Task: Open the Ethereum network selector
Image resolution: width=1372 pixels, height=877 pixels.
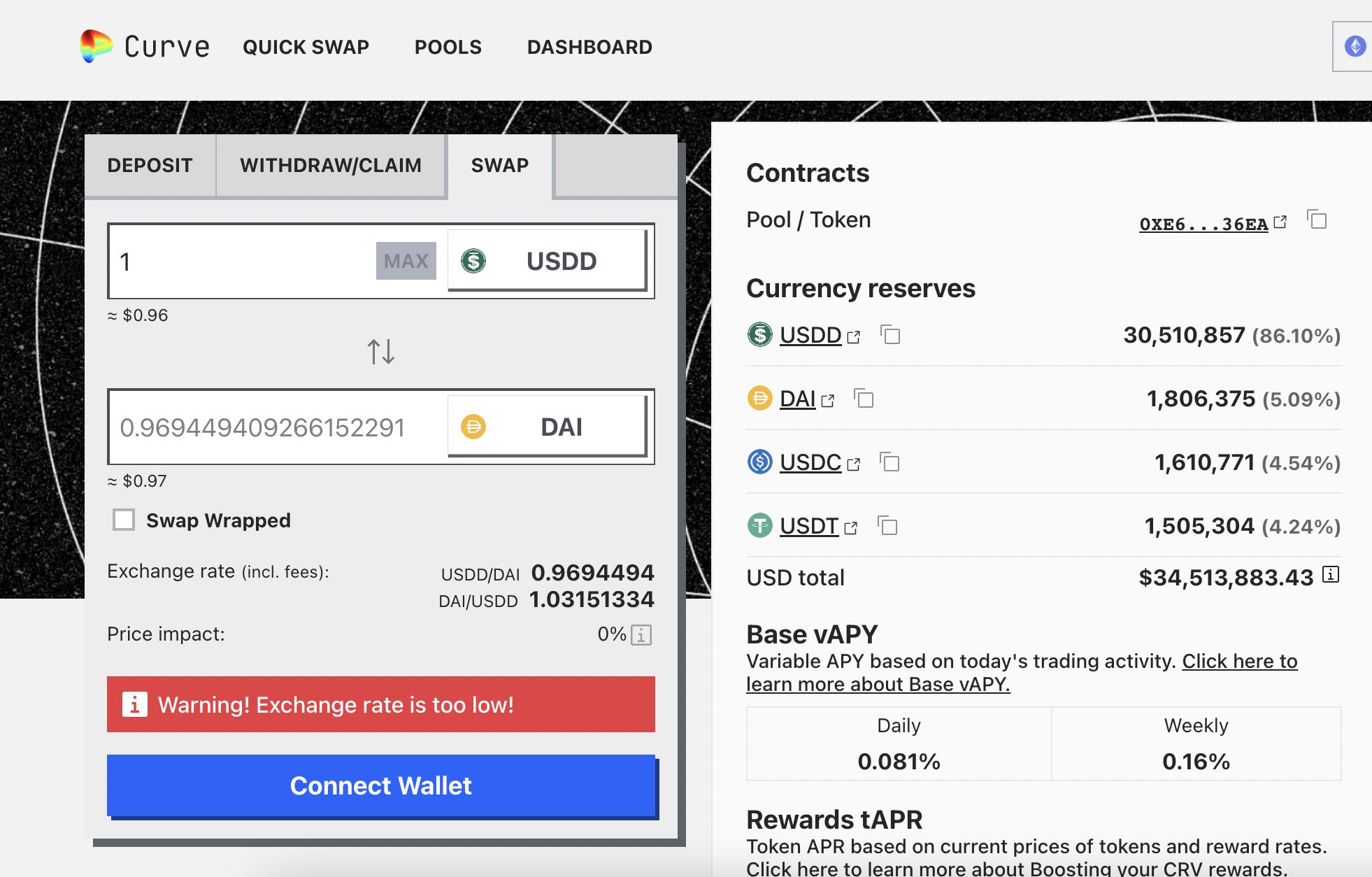Action: coord(1355,47)
